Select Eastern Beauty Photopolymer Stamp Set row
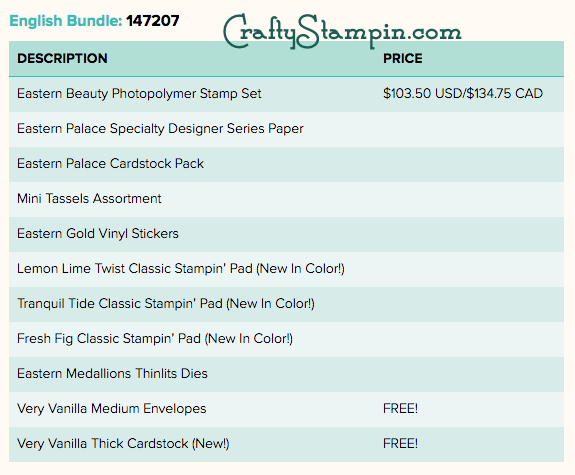 (x=286, y=94)
